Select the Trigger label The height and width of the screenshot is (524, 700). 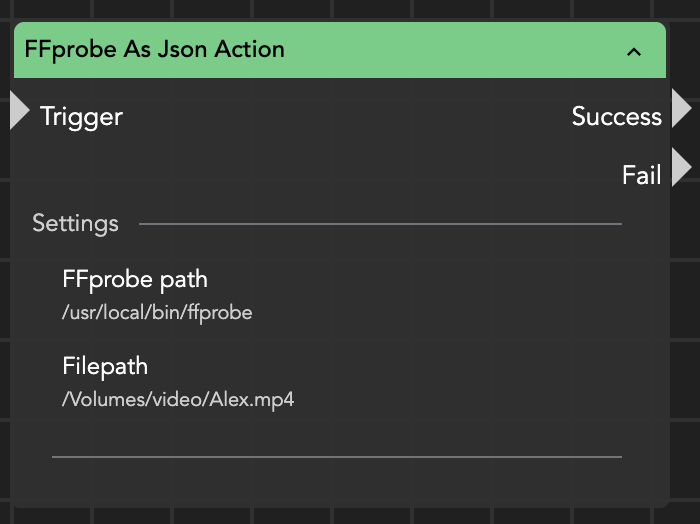(81, 117)
